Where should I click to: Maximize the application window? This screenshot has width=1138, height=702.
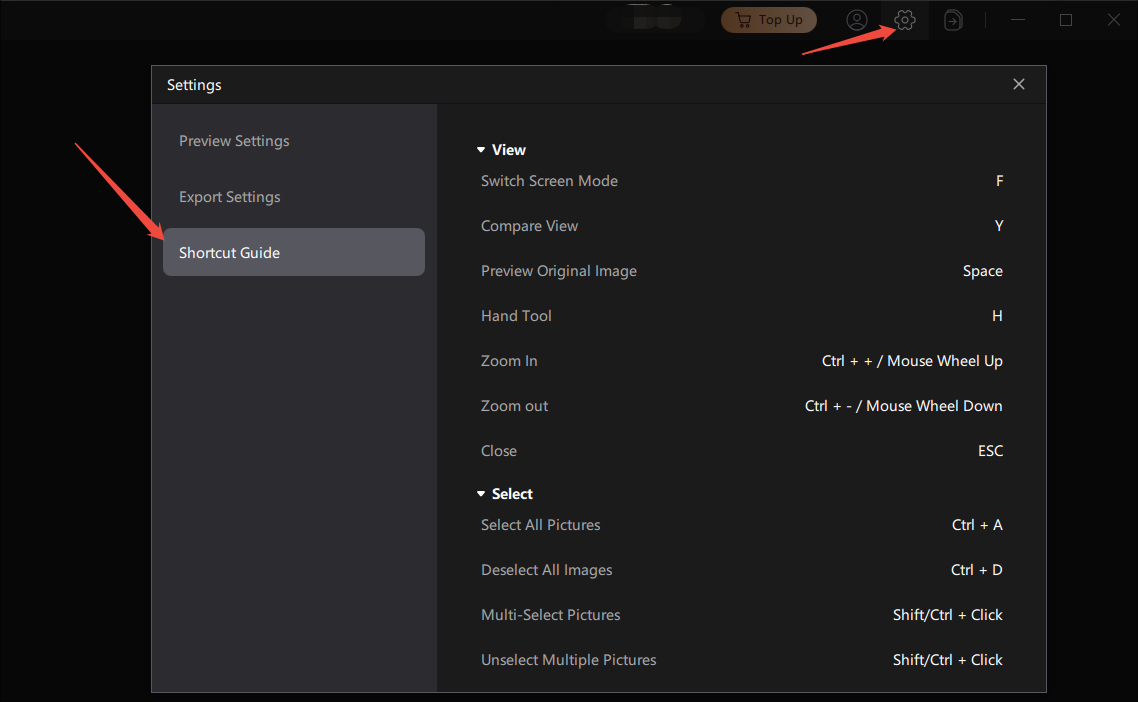click(x=1066, y=20)
